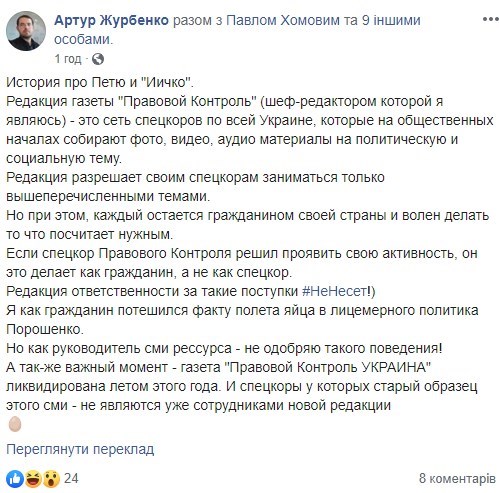Open the 8 коментарів comments link
499x493 pixels.
(x=457, y=479)
